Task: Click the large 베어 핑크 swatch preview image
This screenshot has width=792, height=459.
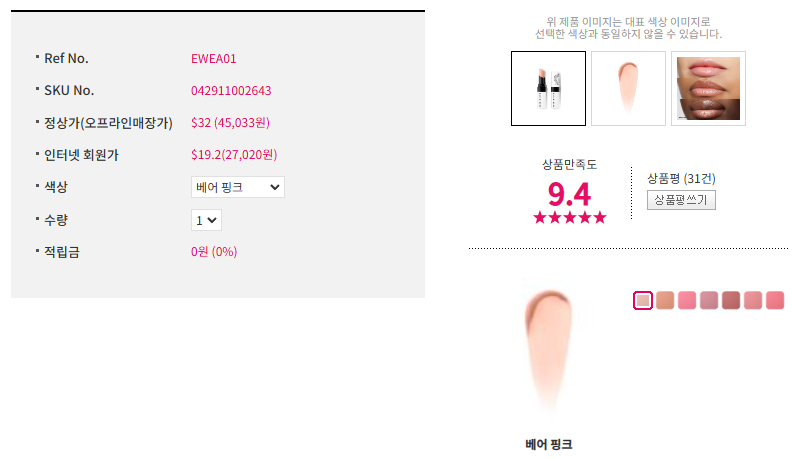Action: coord(549,351)
